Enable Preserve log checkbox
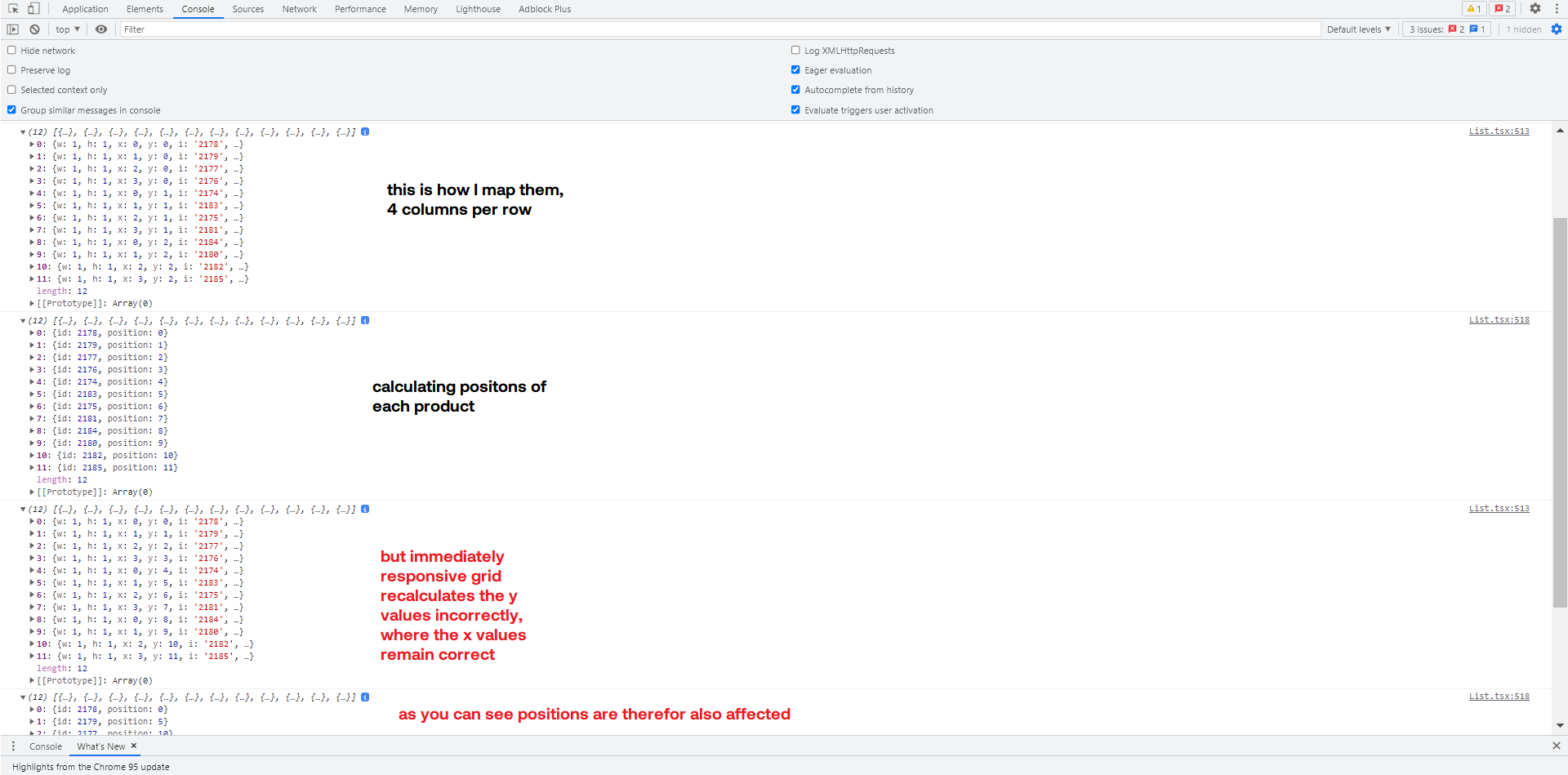 coord(12,70)
